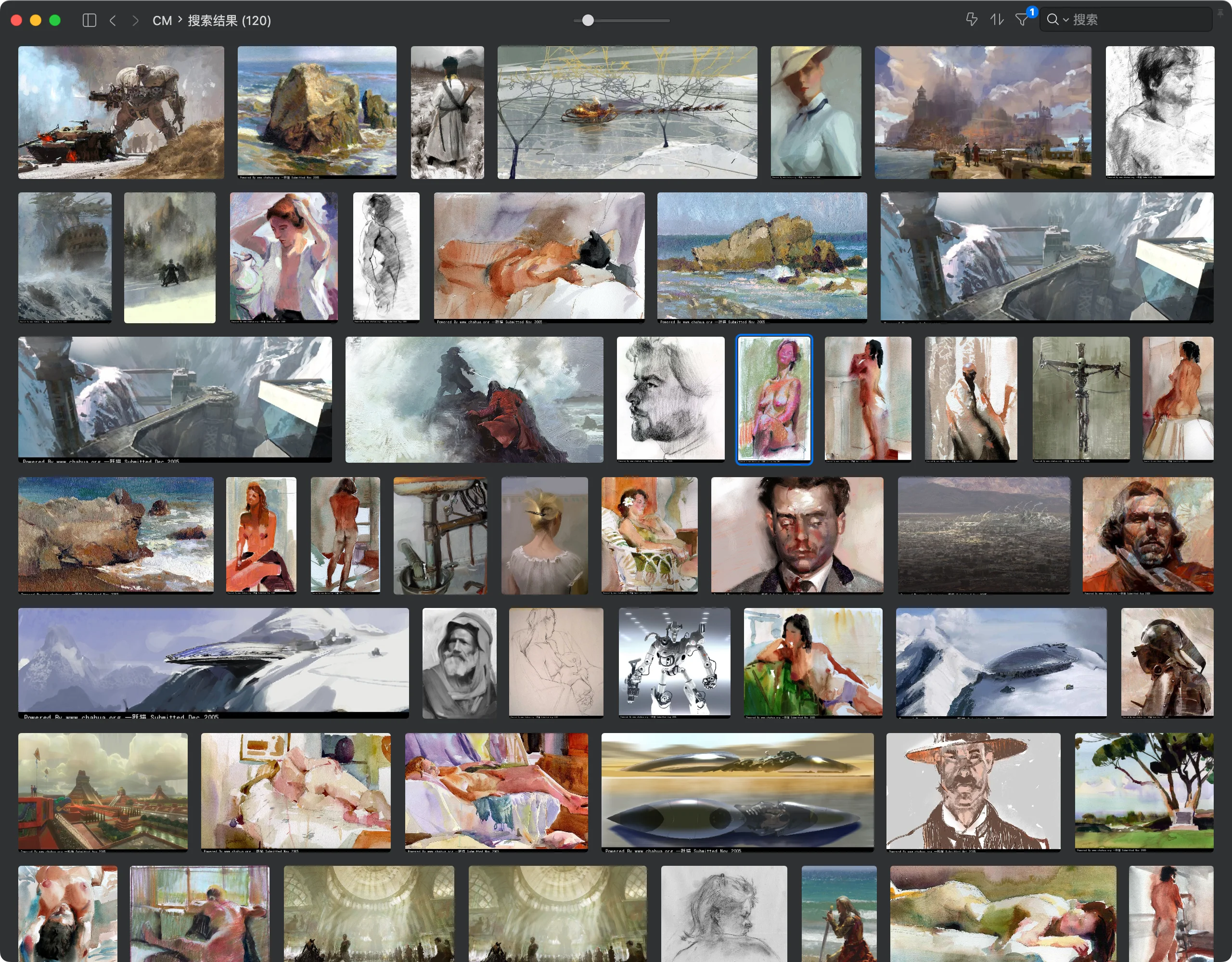Toggle the sidebar panel icon
The width and height of the screenshot is (1232, 962).
click(x=89, y=20)
